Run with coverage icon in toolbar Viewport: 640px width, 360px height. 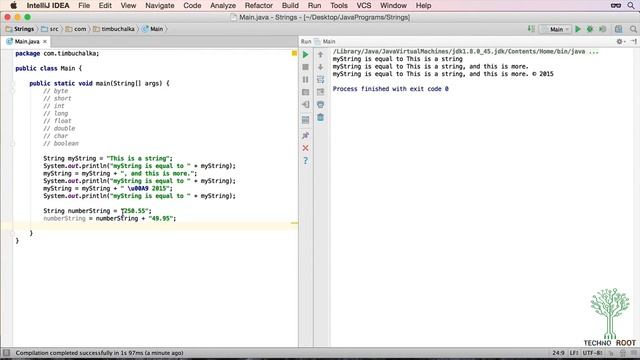point(602,29)
